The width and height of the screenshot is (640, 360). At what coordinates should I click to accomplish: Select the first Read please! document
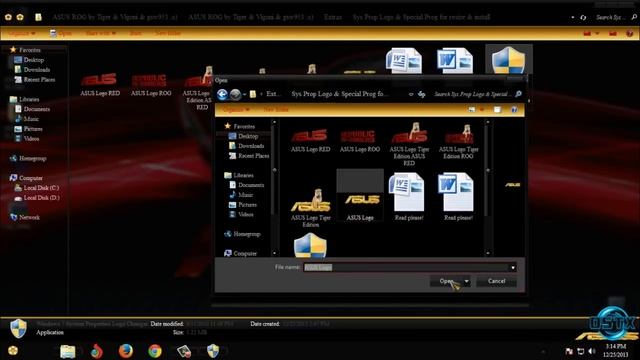pyautogui.click(x=409, y=197)
